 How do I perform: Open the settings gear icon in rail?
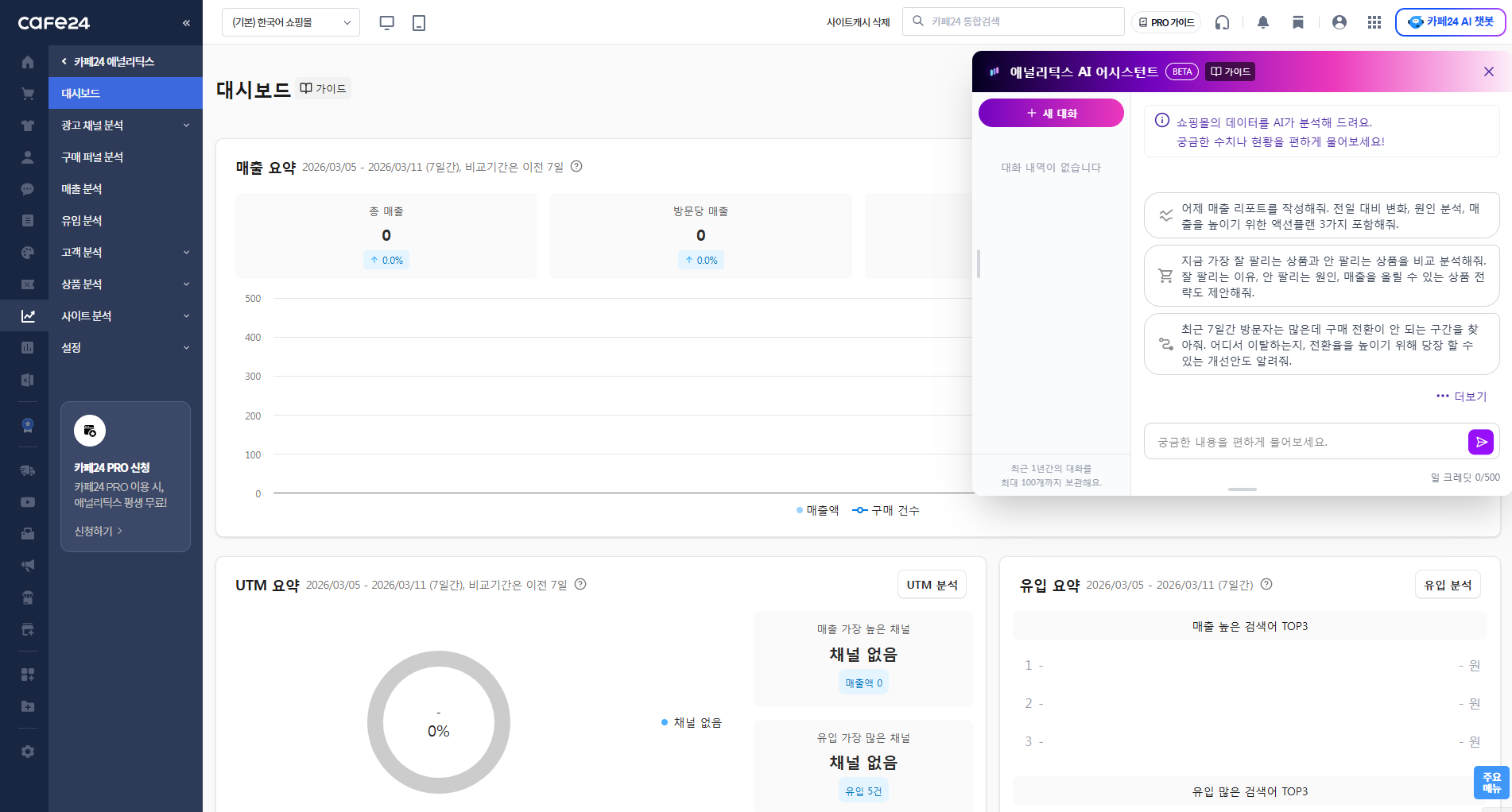click(28, 752)
